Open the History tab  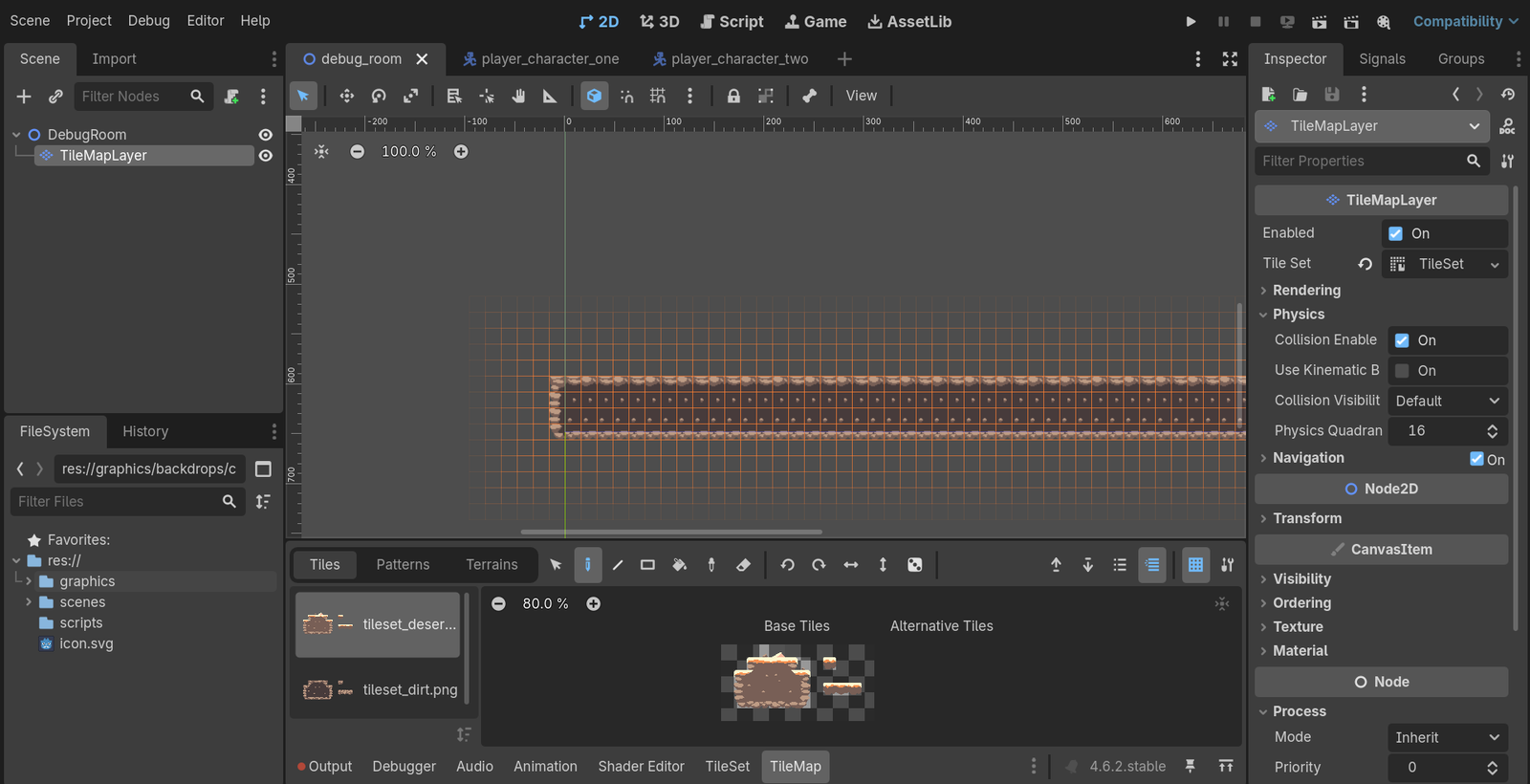click(x=145, y=432)
